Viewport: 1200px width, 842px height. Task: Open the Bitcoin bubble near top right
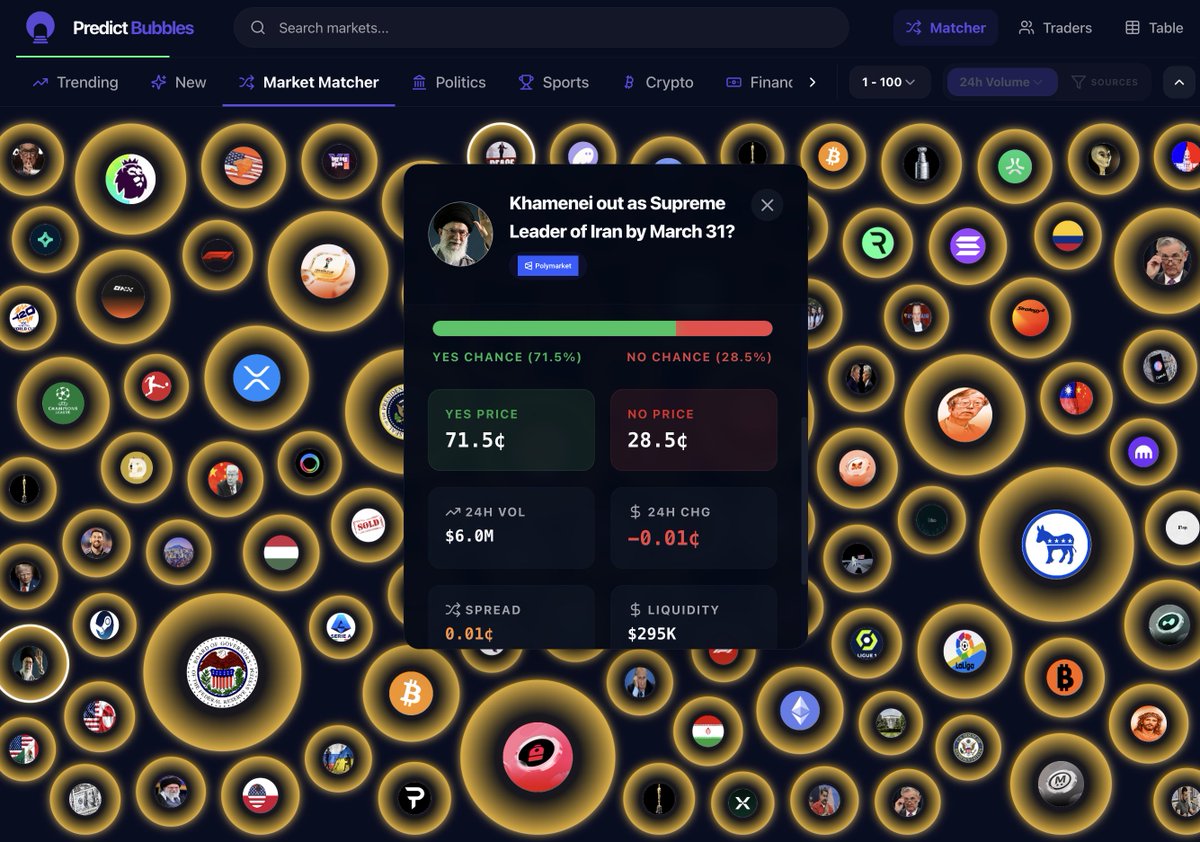pos(832,156)
